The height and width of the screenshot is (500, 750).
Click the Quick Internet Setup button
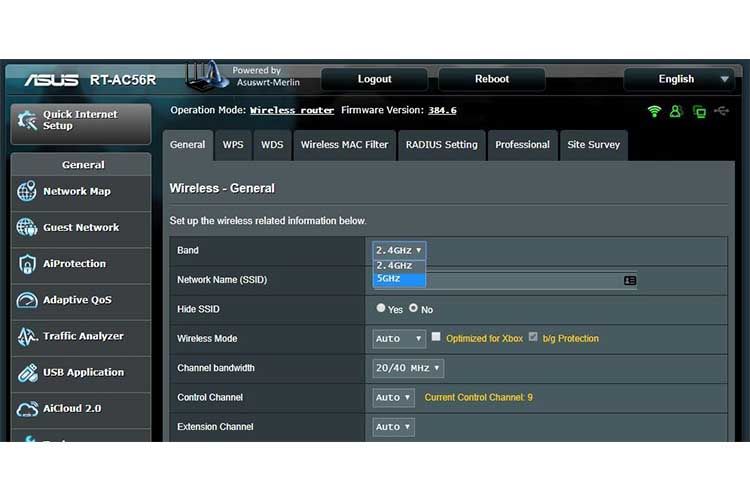pyautogui.click(x=81, y=124)
